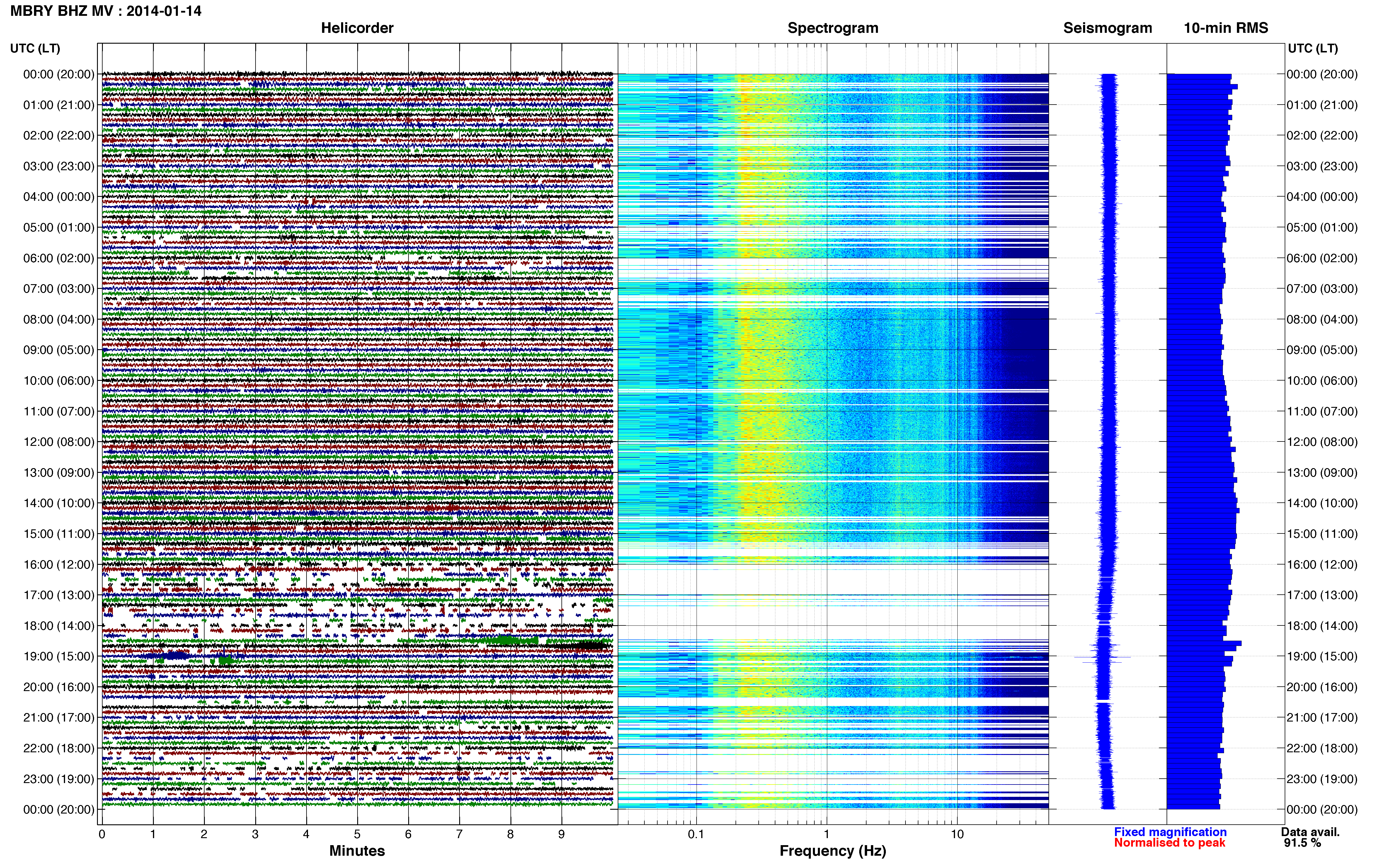Click the 'Data avail.' label
Image resolution: width=1389 pixels, height=868 pixels.
(x=1310, y=832)
